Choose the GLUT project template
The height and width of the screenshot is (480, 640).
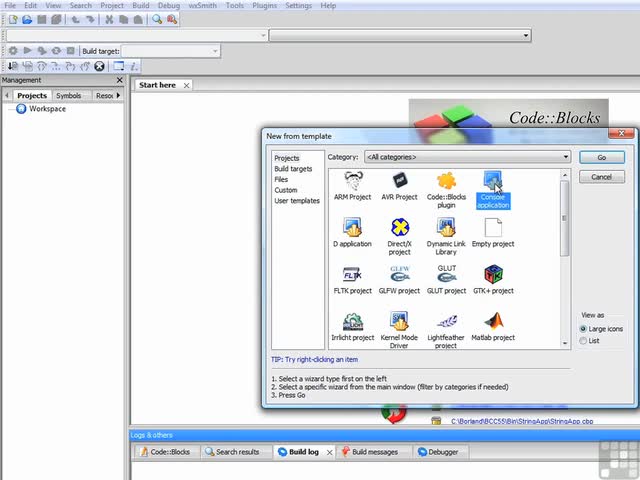click(446, 280)
